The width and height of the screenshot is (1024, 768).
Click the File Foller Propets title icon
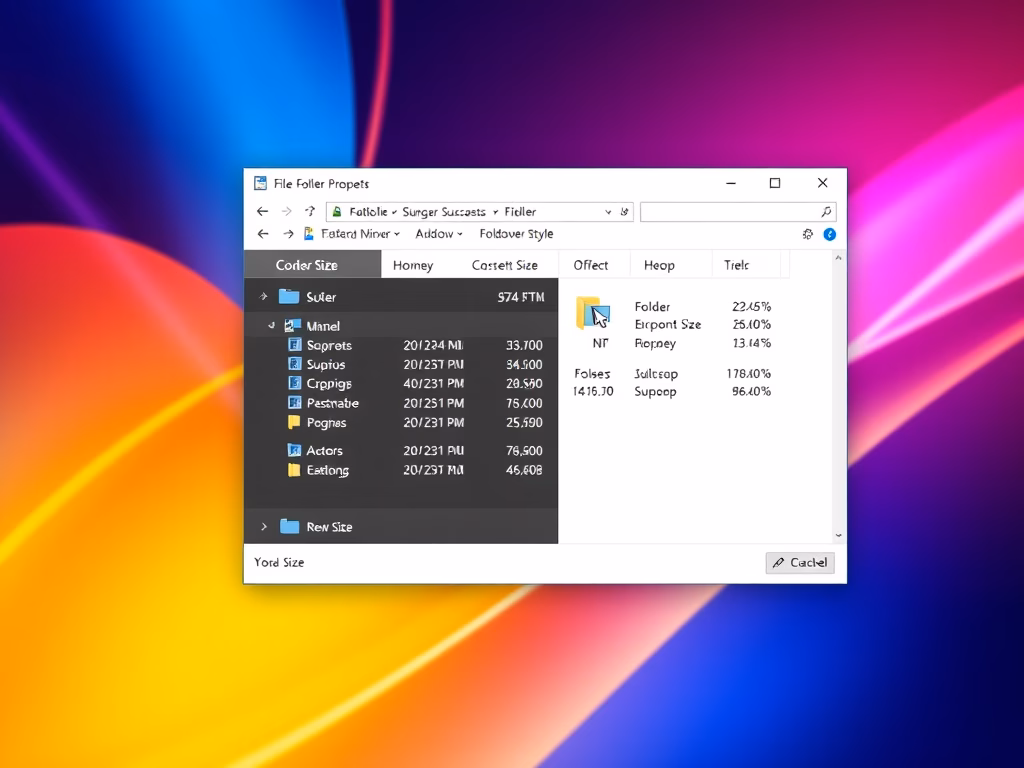point(261,184)
